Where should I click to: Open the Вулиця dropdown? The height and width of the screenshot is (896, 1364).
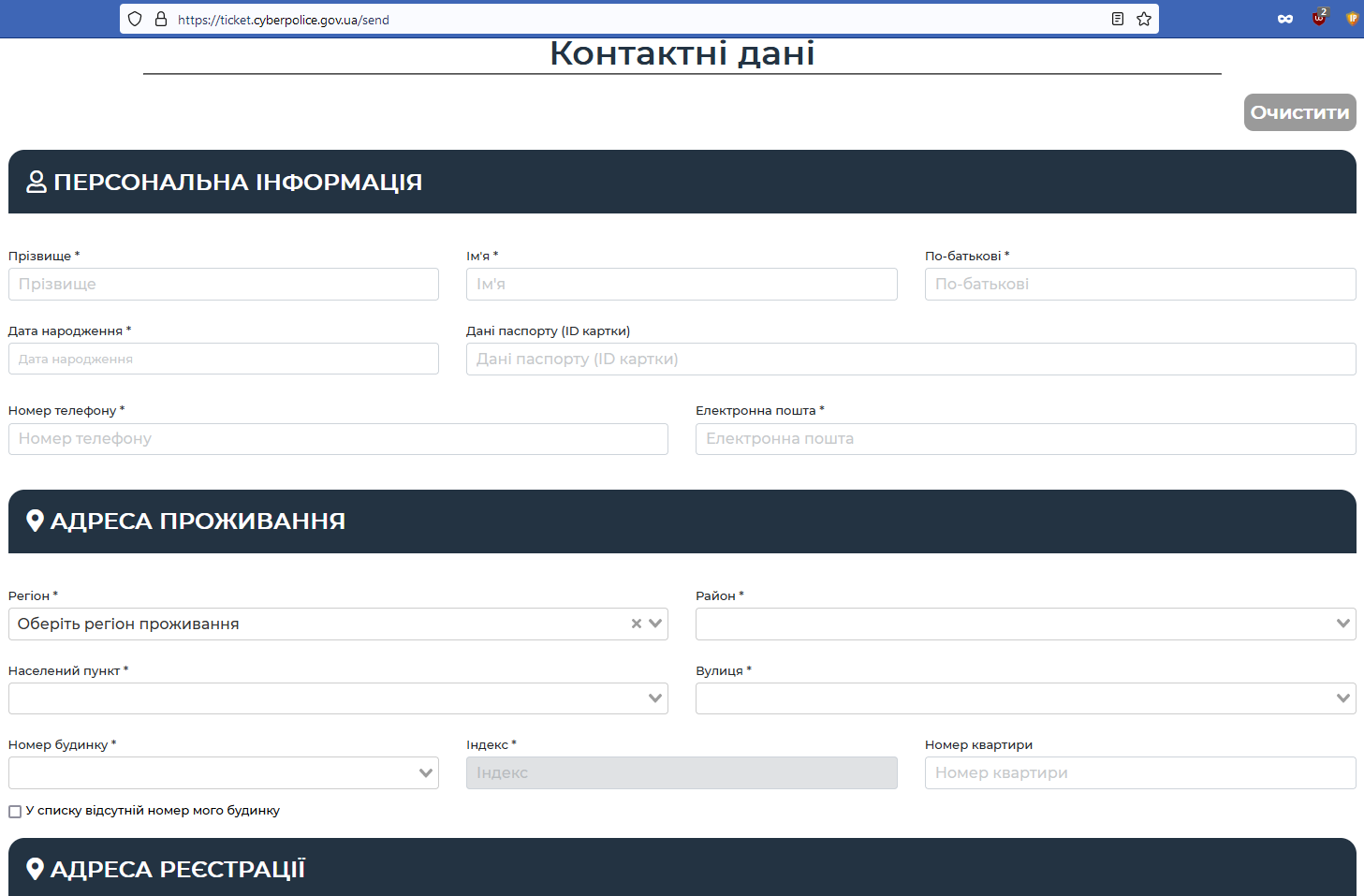1026,698
